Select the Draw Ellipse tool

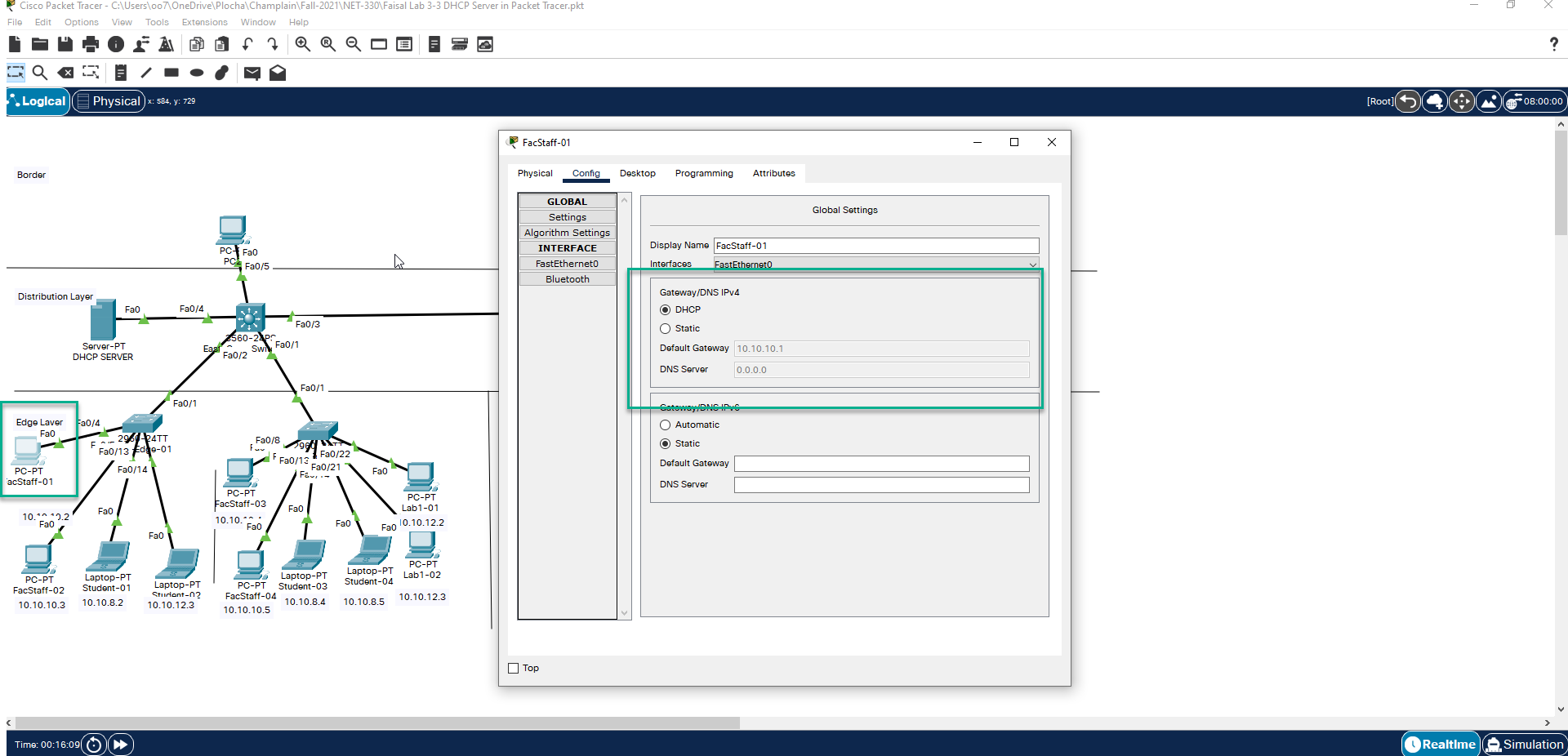tap(197, 73)
